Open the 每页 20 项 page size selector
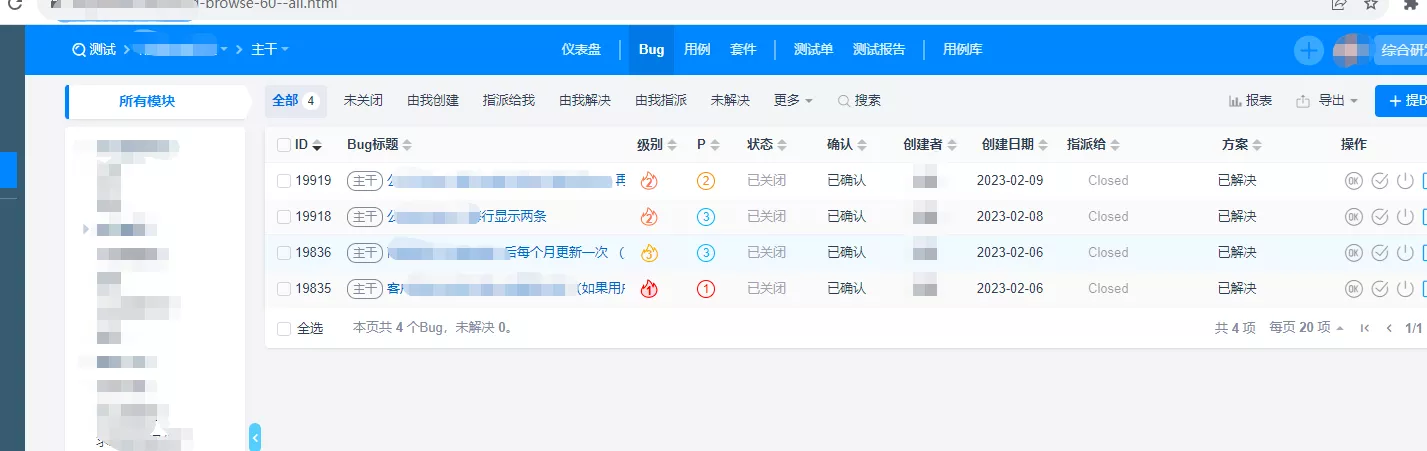Screen dimensions: 1427x451 [x=1306, y=328]
